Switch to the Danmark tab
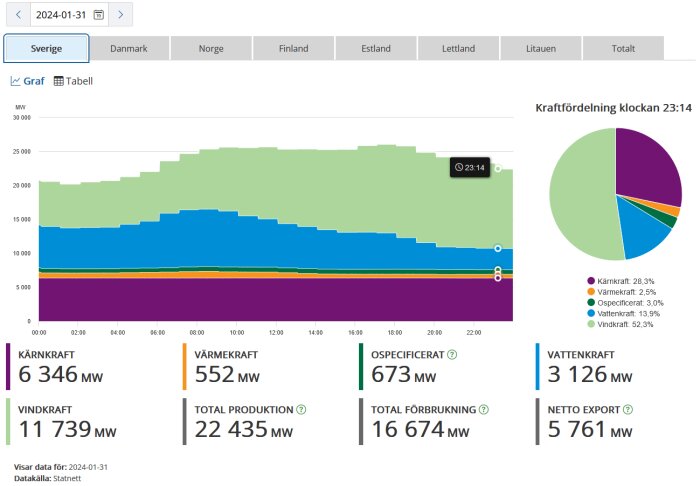Screen dimensions: 700x486 coord(129,48)
